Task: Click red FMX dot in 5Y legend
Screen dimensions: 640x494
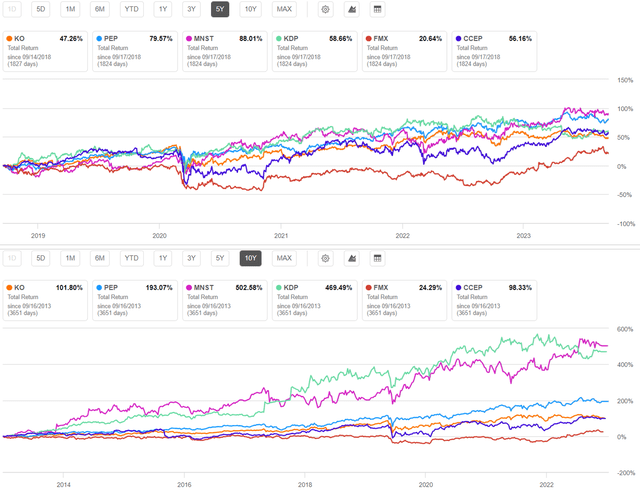Action: coord(369,38)
